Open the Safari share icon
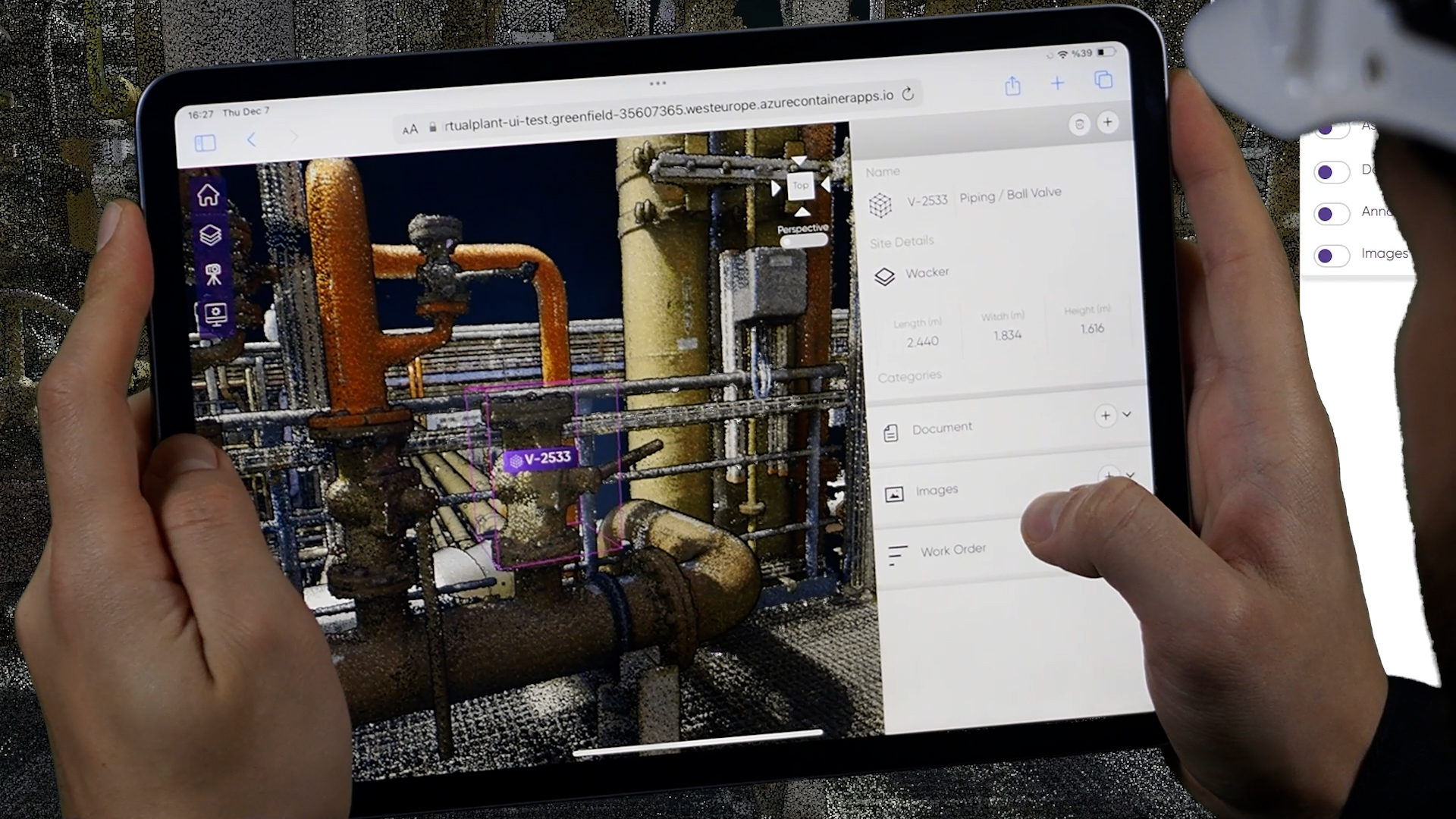The height and width of the screenshot is (819, 1456). point(1012,86)
